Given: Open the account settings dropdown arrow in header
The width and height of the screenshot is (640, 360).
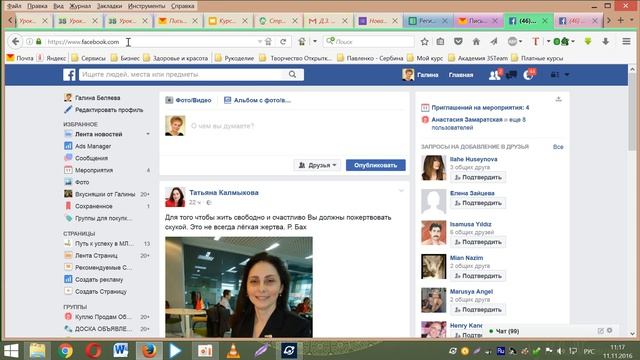Looking at the screenshot, I should 567,75.
